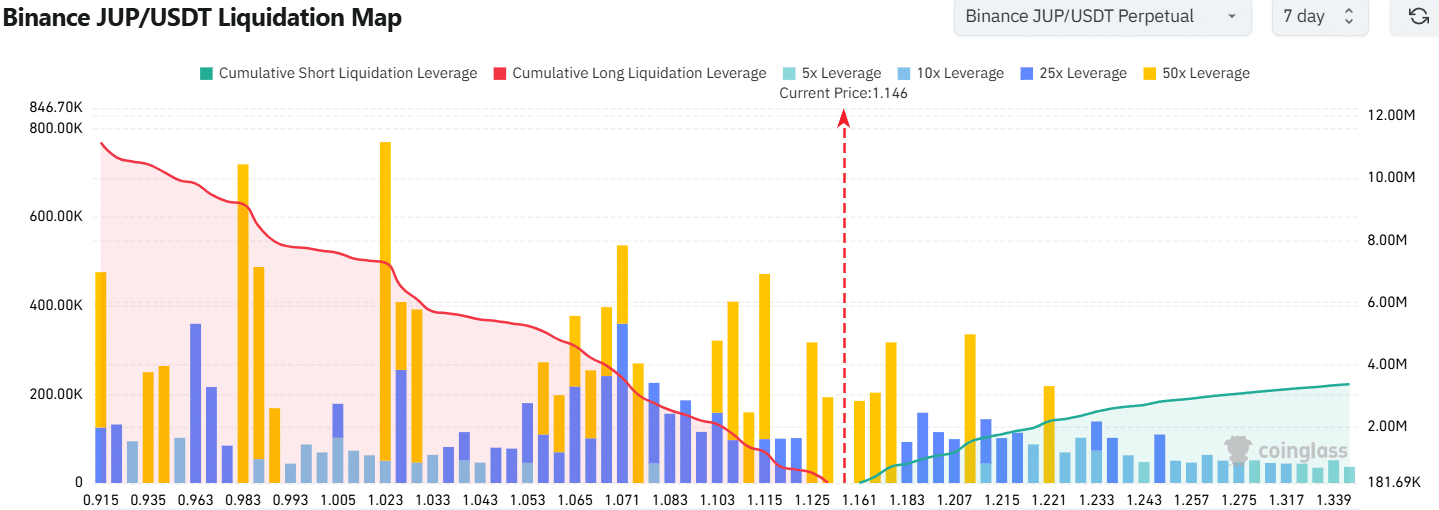Expand the 7 day range selector

point(1318,17)
